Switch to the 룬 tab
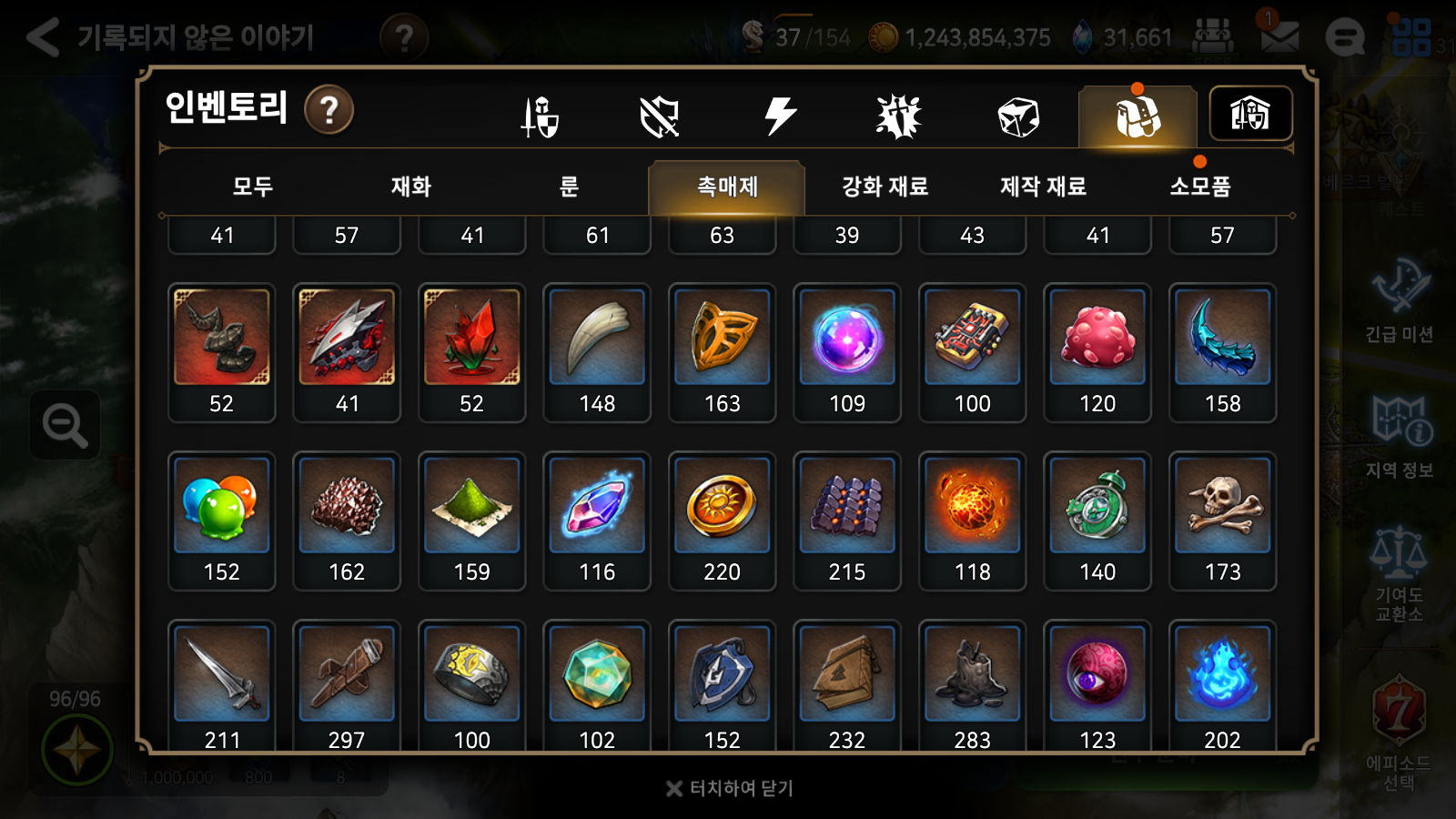Screen dimensions: 1456x819 (569, 187)
